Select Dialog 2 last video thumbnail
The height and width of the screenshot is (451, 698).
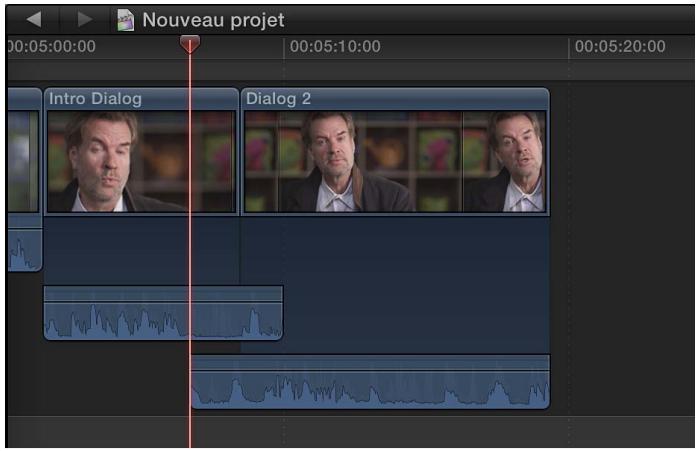click(504, 161)
